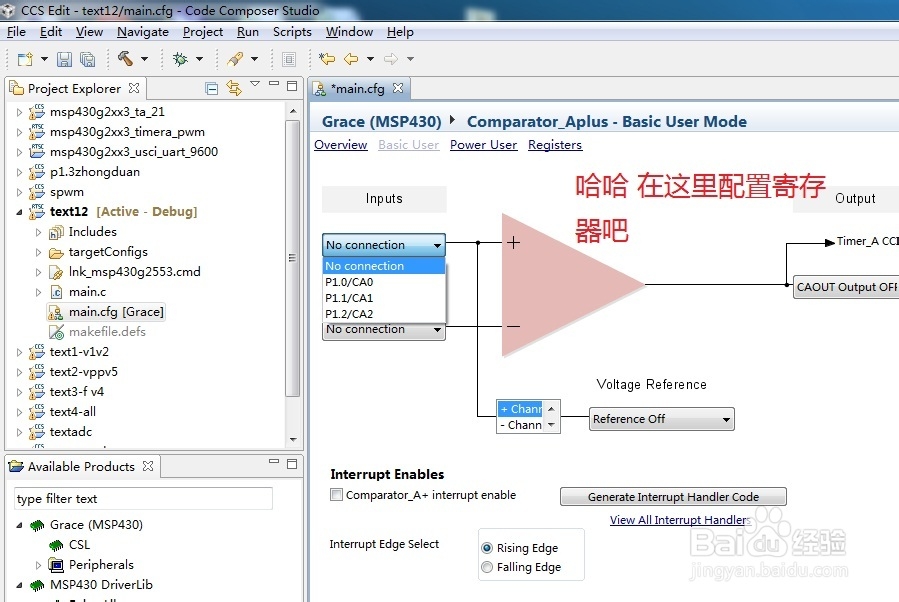Select lnk_msp430g2553.cmd file
The width and height of the screenshot is (899, 602).
point(134,272)
